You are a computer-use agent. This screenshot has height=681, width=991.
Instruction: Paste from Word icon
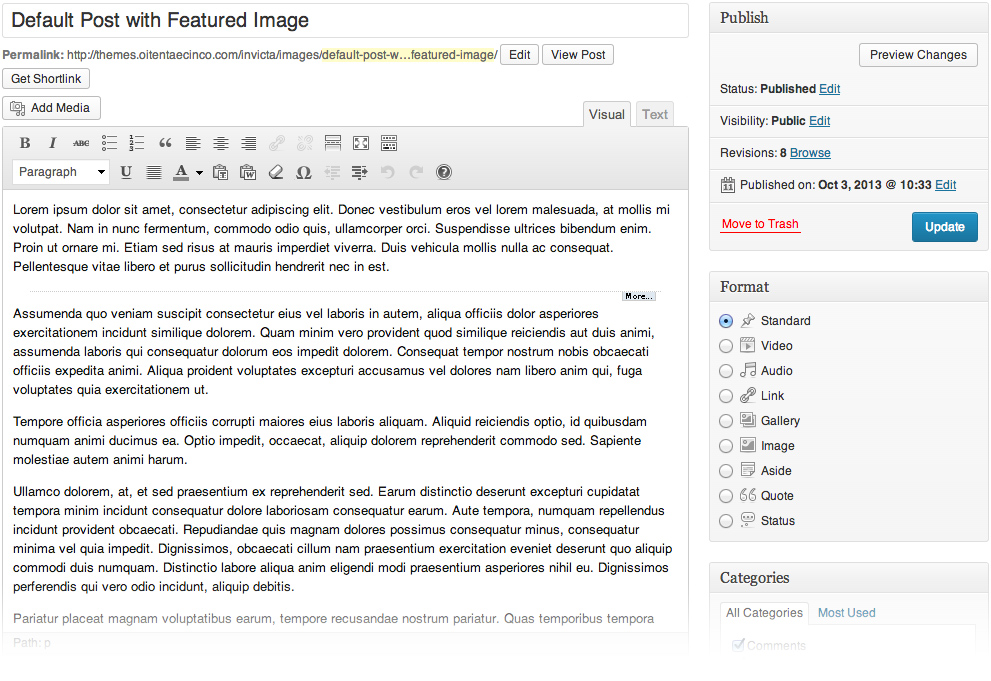[248, 172]
